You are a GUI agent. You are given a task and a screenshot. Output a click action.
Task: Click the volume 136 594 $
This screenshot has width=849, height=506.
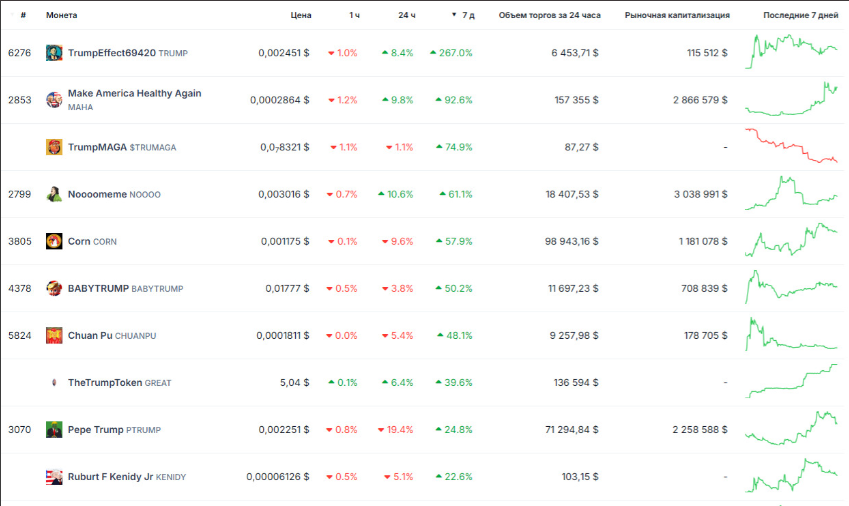click(576, 383)
